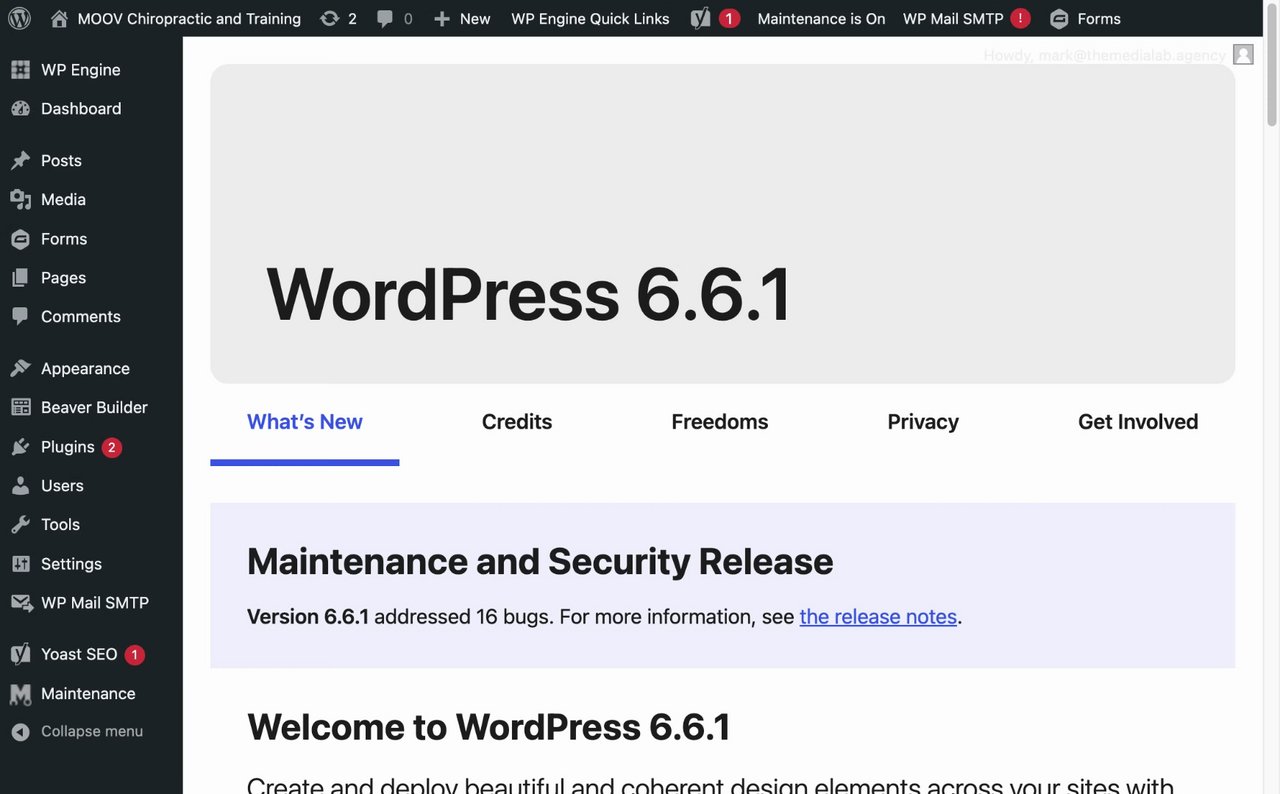Click the Collapse menu text
The width and height of the screenshot is (1280, 794).
[92, 732]
